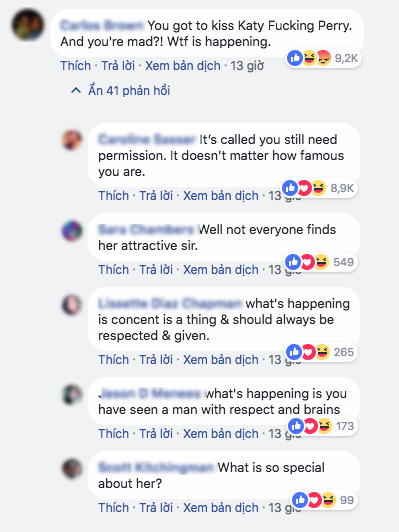Image resolution: width=399 pixels, height=532 pixels.
Task: Click the laughing reaction icon beside 99
Action: tap(328, 500)
